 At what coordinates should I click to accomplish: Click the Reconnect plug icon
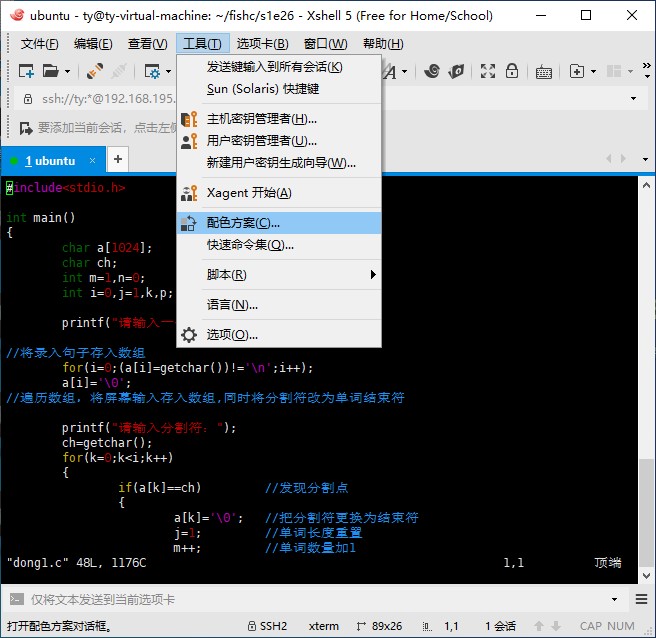pos(95,71)
